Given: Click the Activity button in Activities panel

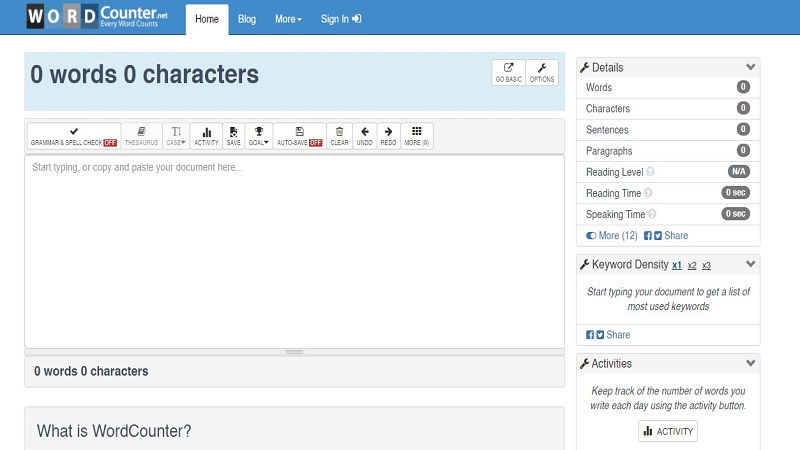Looking at the screenshot, I should tap(667, 431).
